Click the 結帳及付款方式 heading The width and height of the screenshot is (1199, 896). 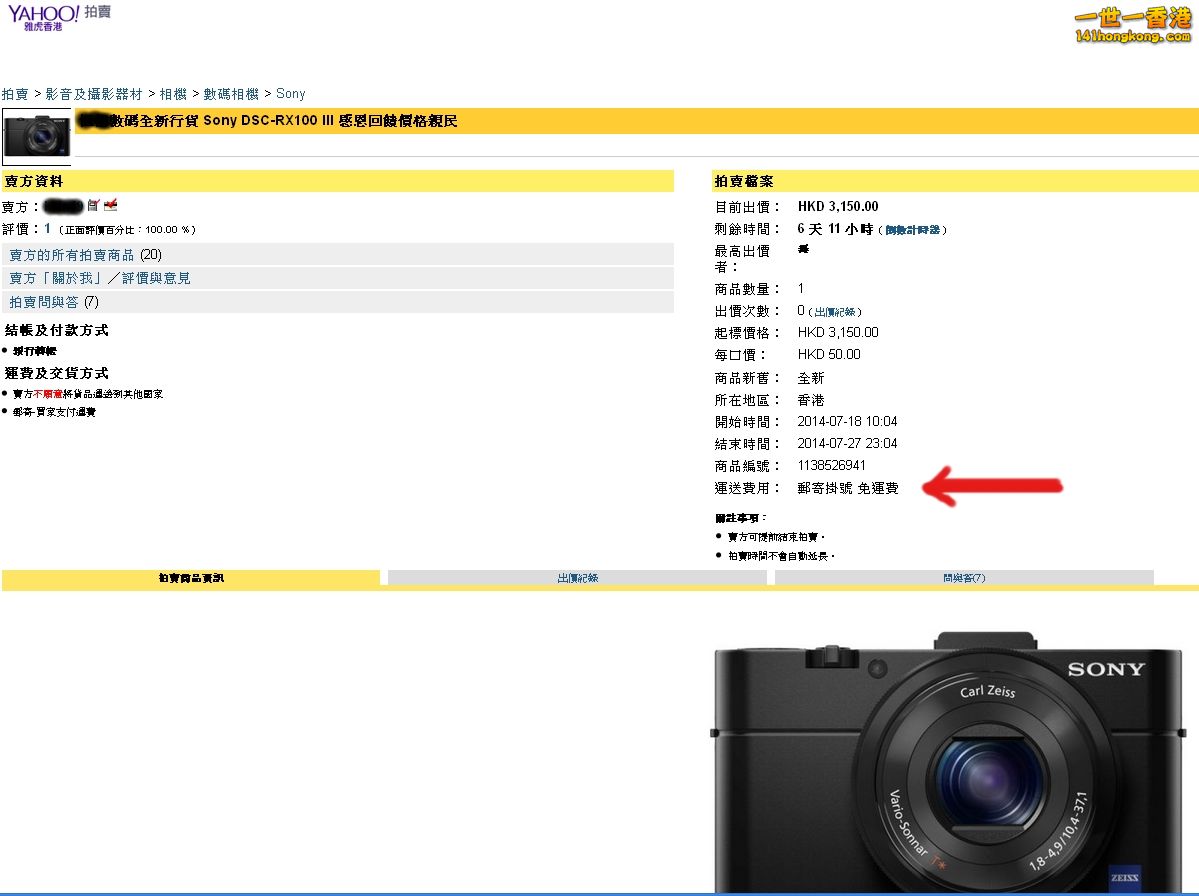[x=57, y=330]
